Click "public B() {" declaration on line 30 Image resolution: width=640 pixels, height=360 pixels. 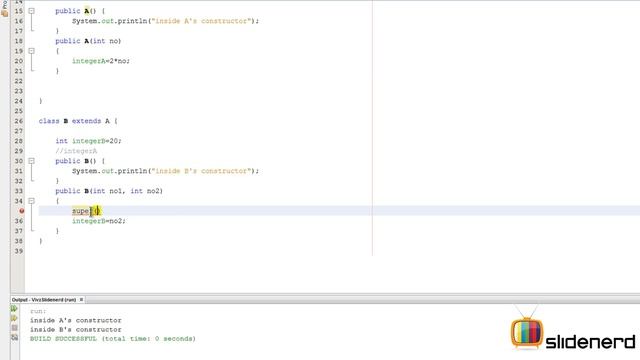click(80, 161)
